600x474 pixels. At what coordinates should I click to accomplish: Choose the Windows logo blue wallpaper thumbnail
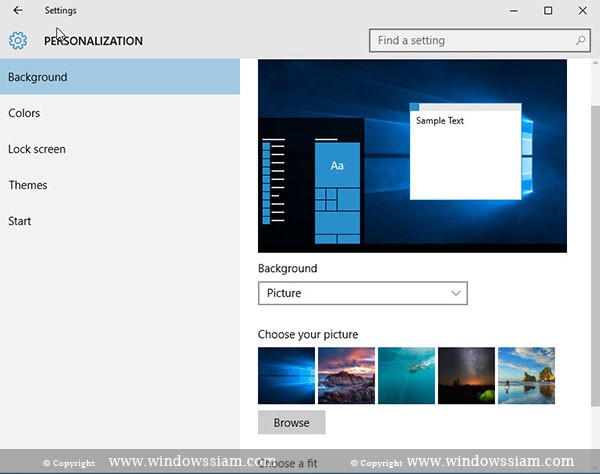[x=286, y=375]
